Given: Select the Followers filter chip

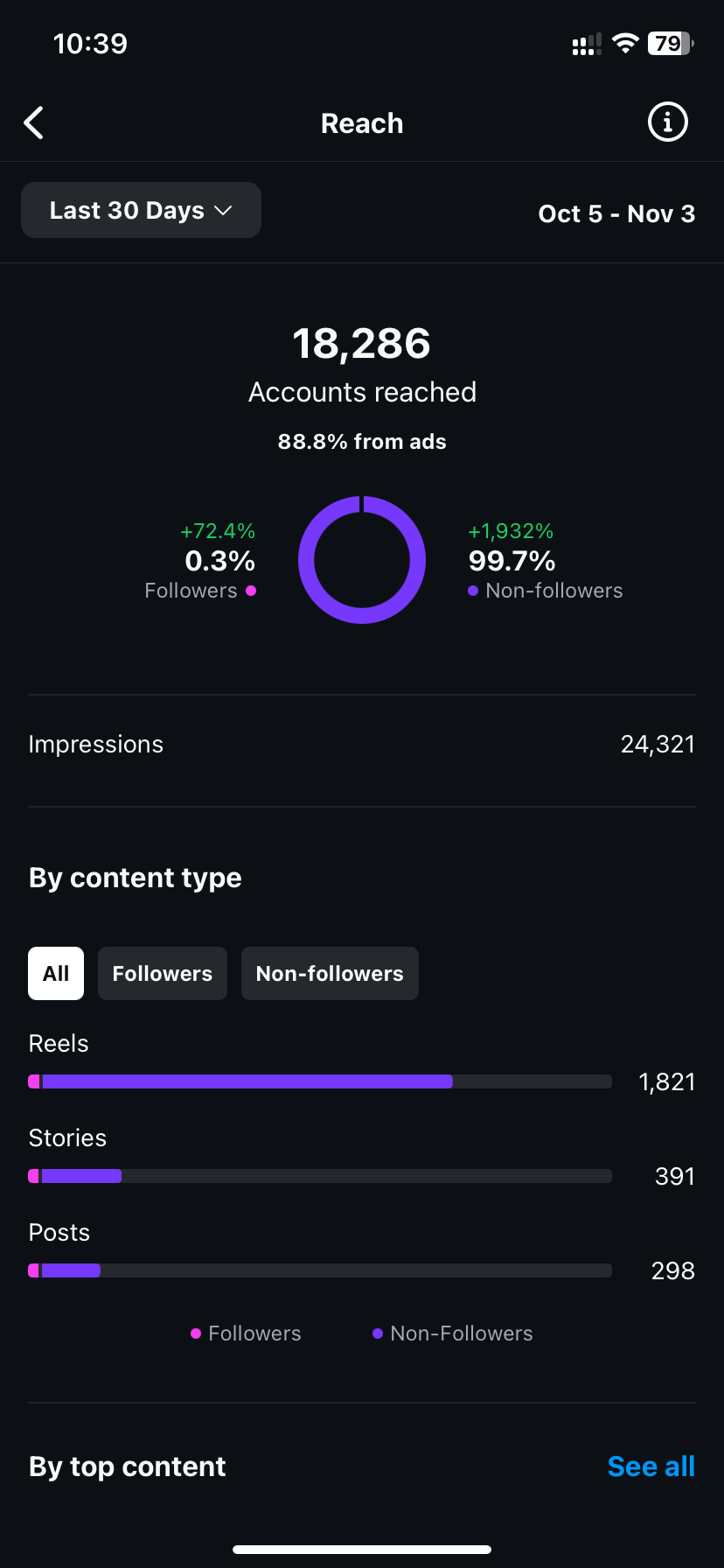Looking at the screenshot, I should coord(163,973).
